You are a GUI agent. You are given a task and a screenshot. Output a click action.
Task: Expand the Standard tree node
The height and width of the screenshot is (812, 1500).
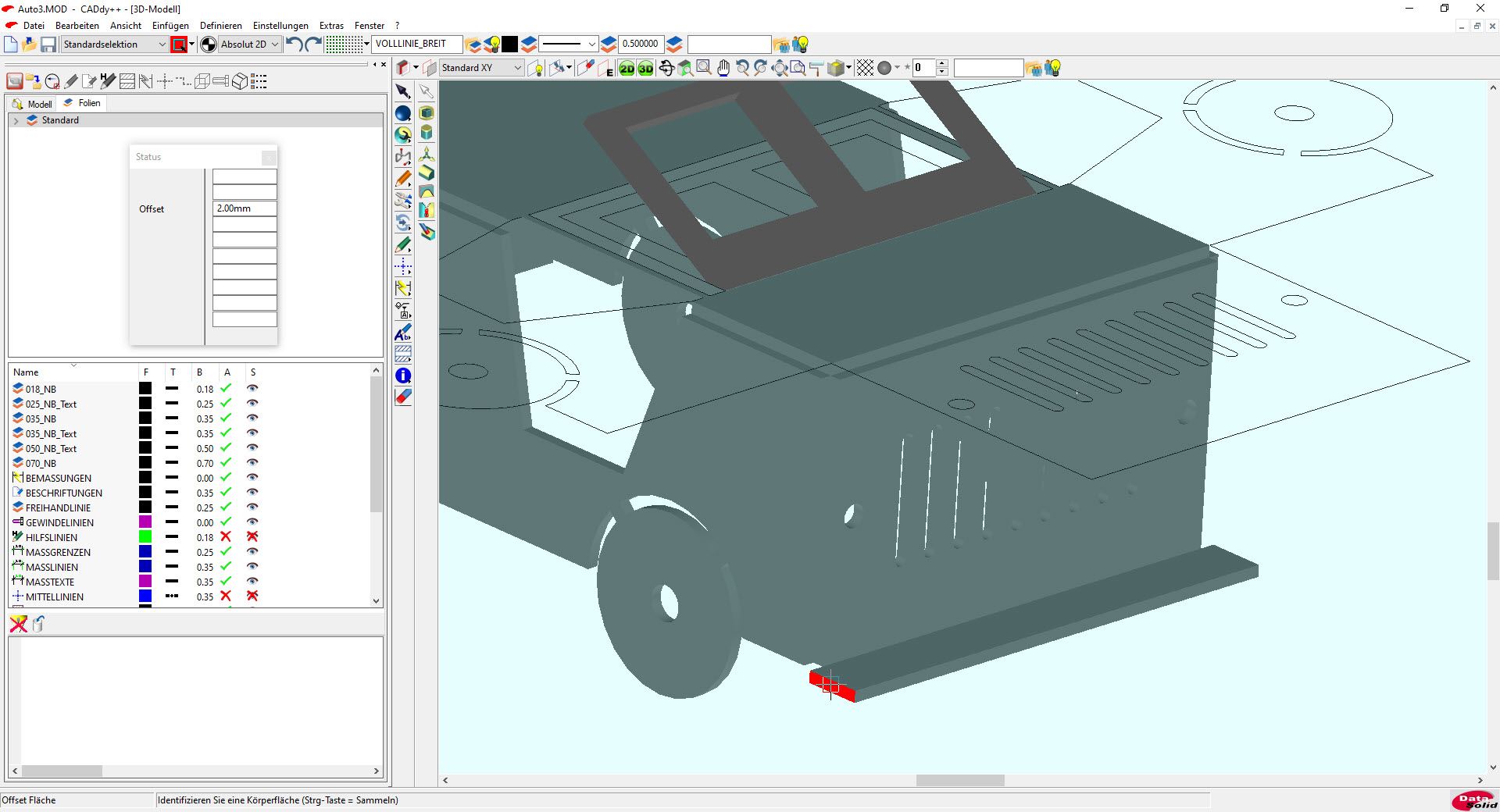click(x=16, y=120)
